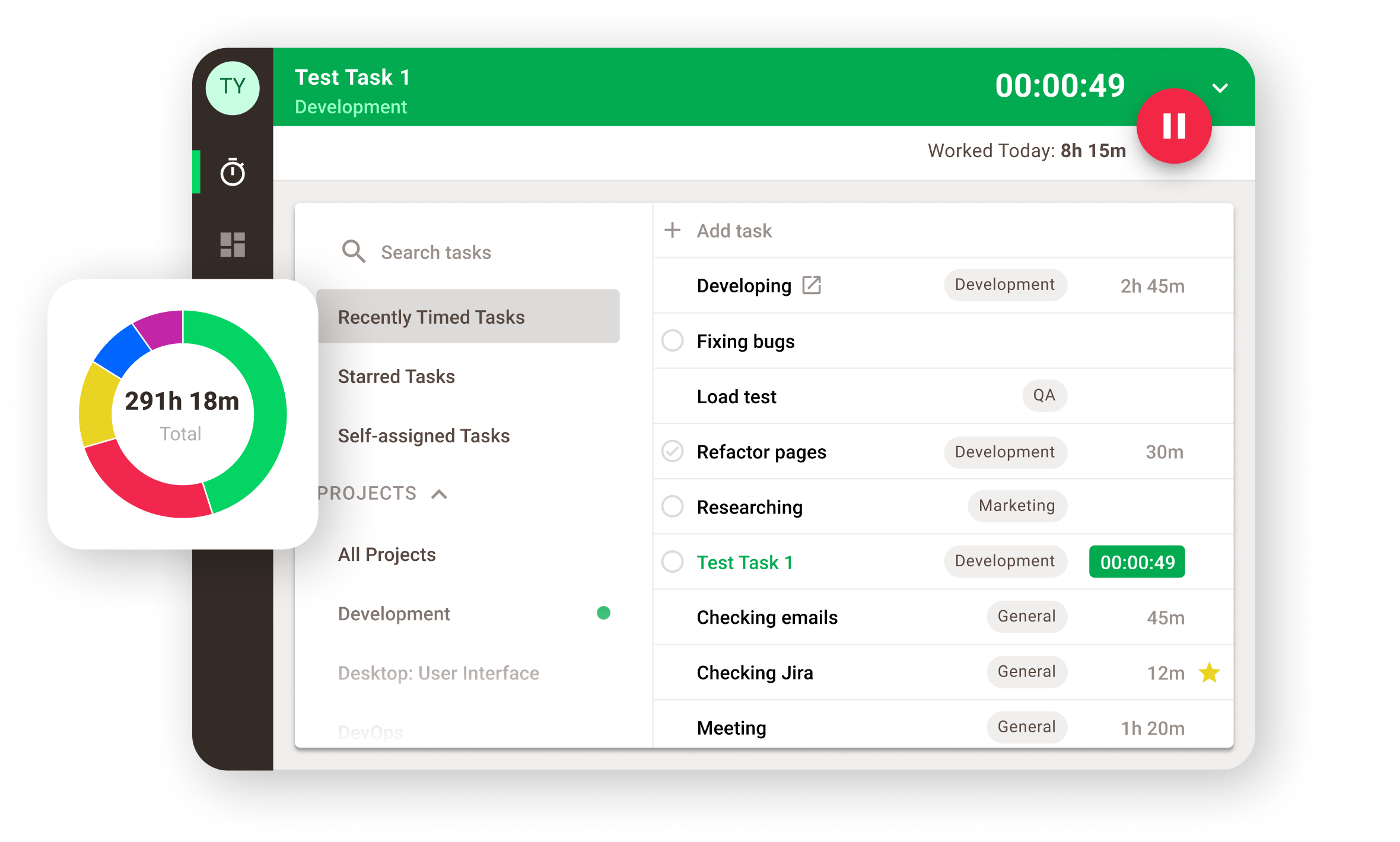Select Recently Timed Tasks filter
The width and height of the screenshot is (1400, 842).
pyautogui.click(x=469, y=317)
